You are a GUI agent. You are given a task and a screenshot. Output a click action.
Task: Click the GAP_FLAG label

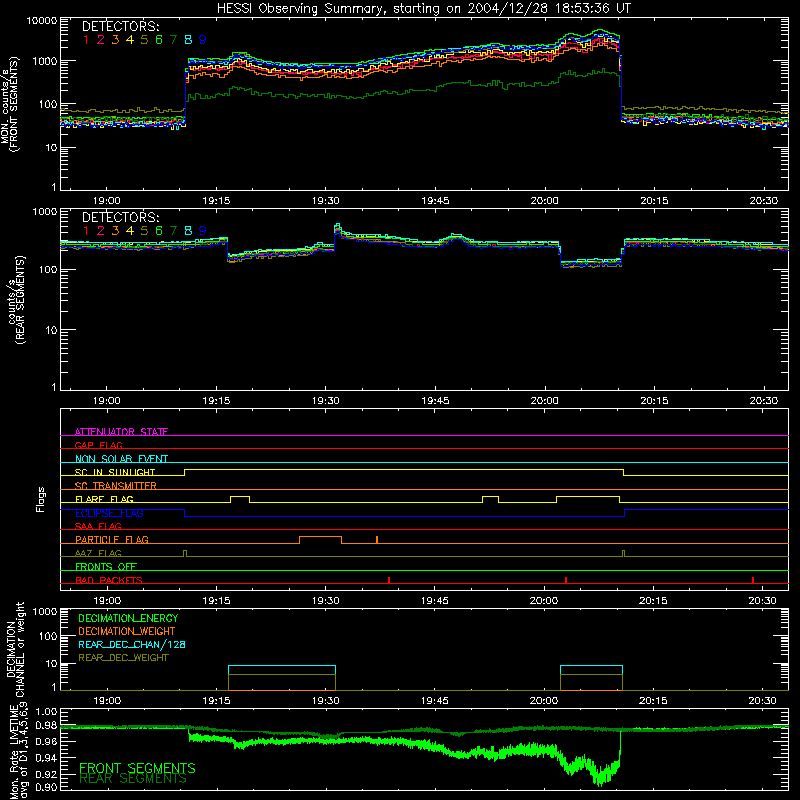point(98,445)
